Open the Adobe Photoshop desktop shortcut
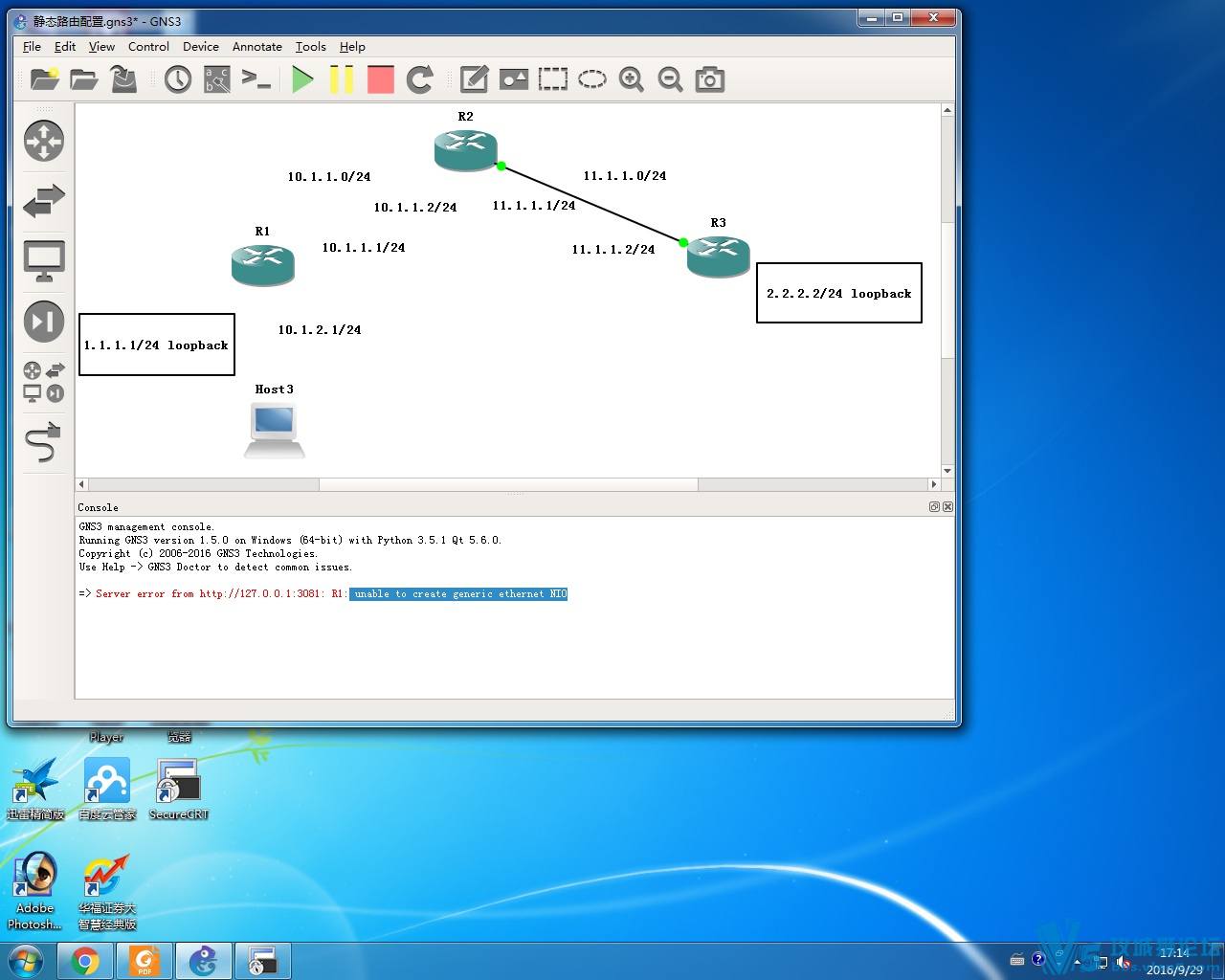The height and width of the screenshot is (980, 1225). tap(35, 891)
